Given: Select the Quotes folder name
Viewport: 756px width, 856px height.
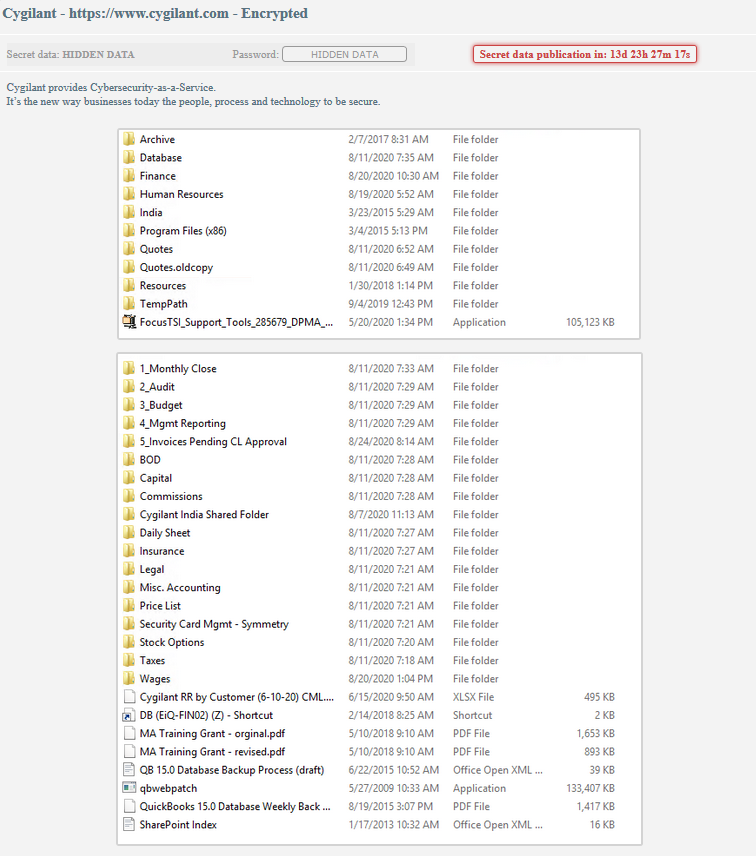Looking at the screenshot, I should click(x=156, y=249).
